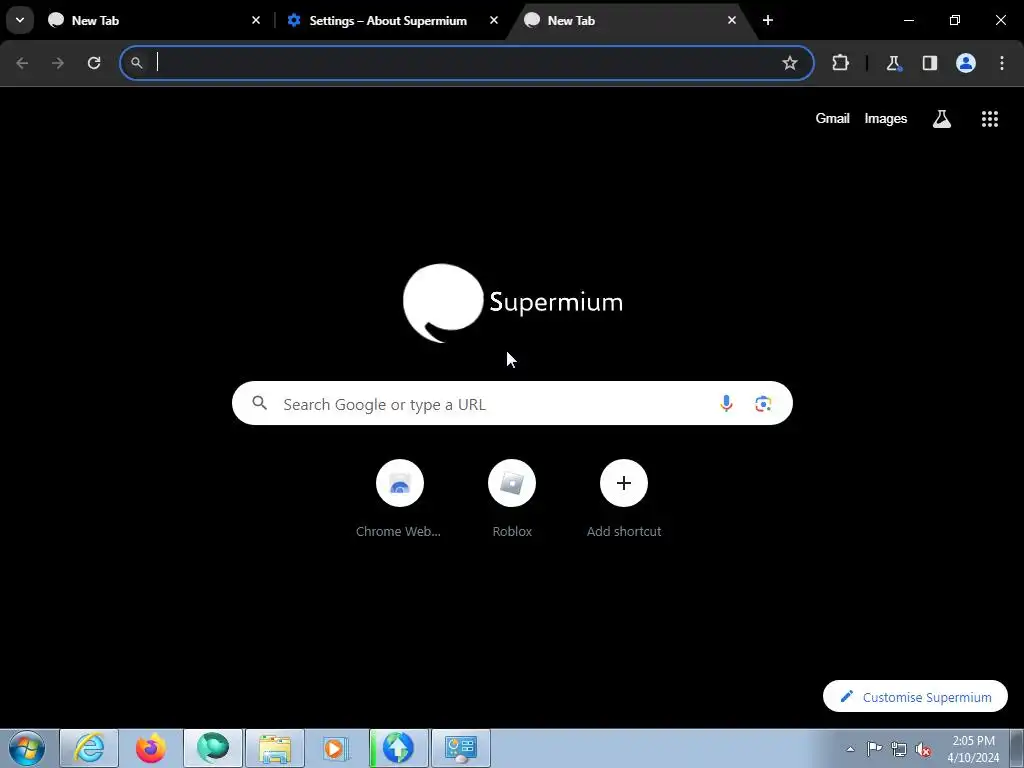Image resolution: width=1024 pixels, height=768 pixels.
Task: Open the profile avatar menu
Action: tap(966, 63)
